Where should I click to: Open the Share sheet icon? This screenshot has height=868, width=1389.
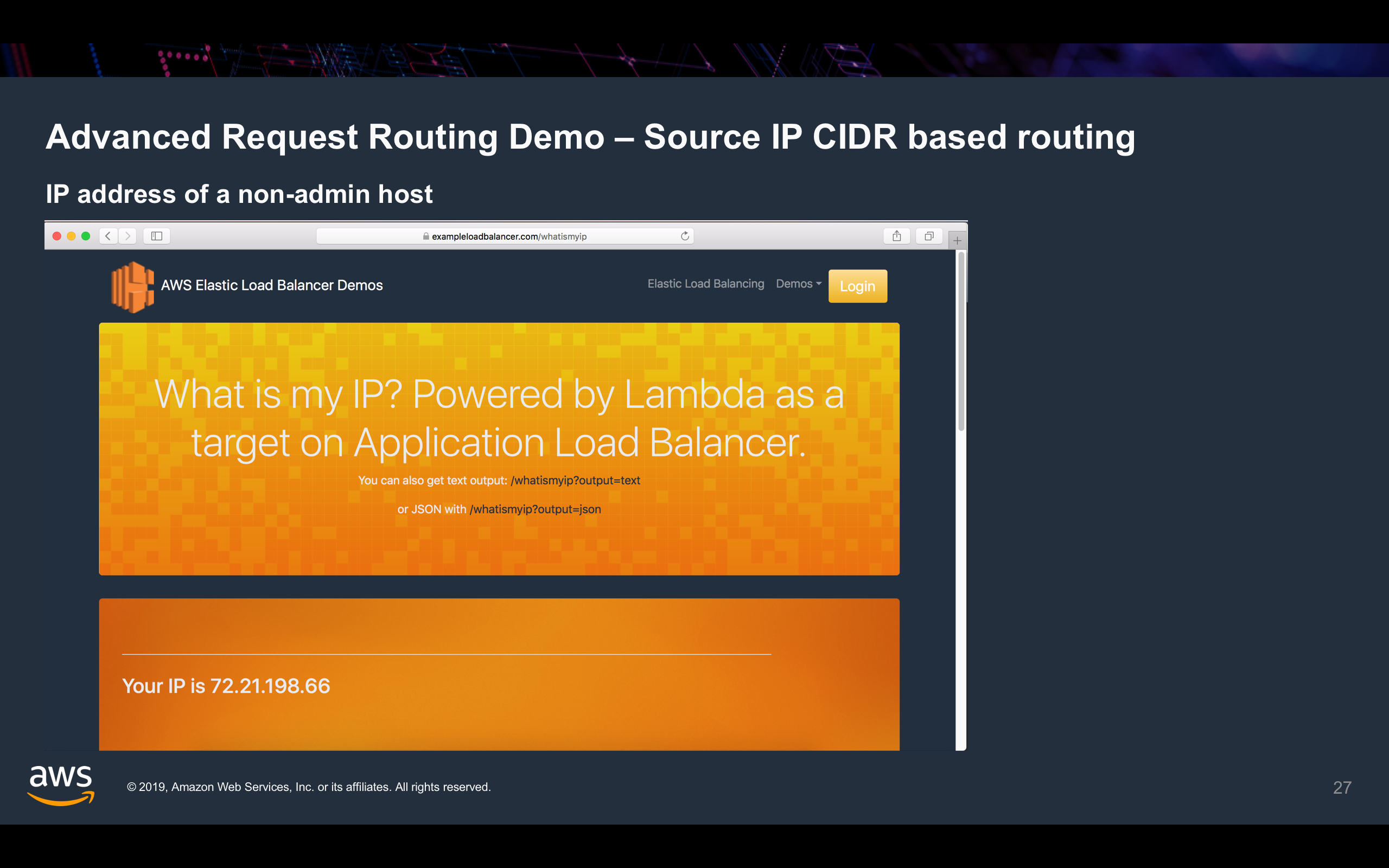pyautogui.click(x=896, y=236)
